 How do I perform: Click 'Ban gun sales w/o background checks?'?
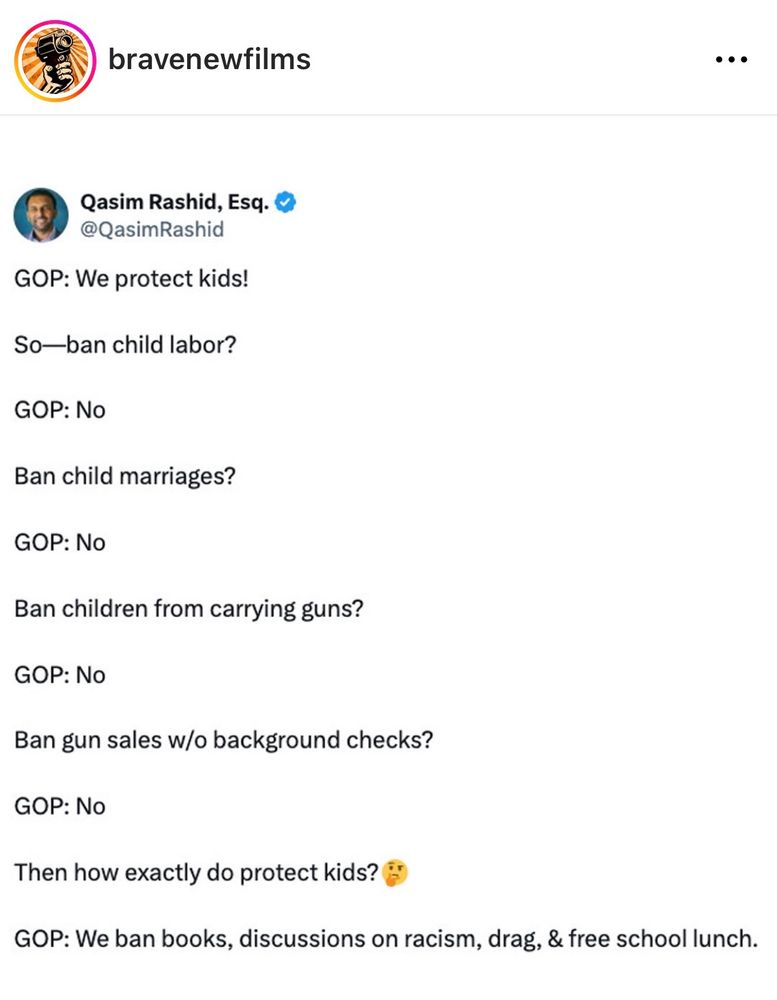[224, 740]
